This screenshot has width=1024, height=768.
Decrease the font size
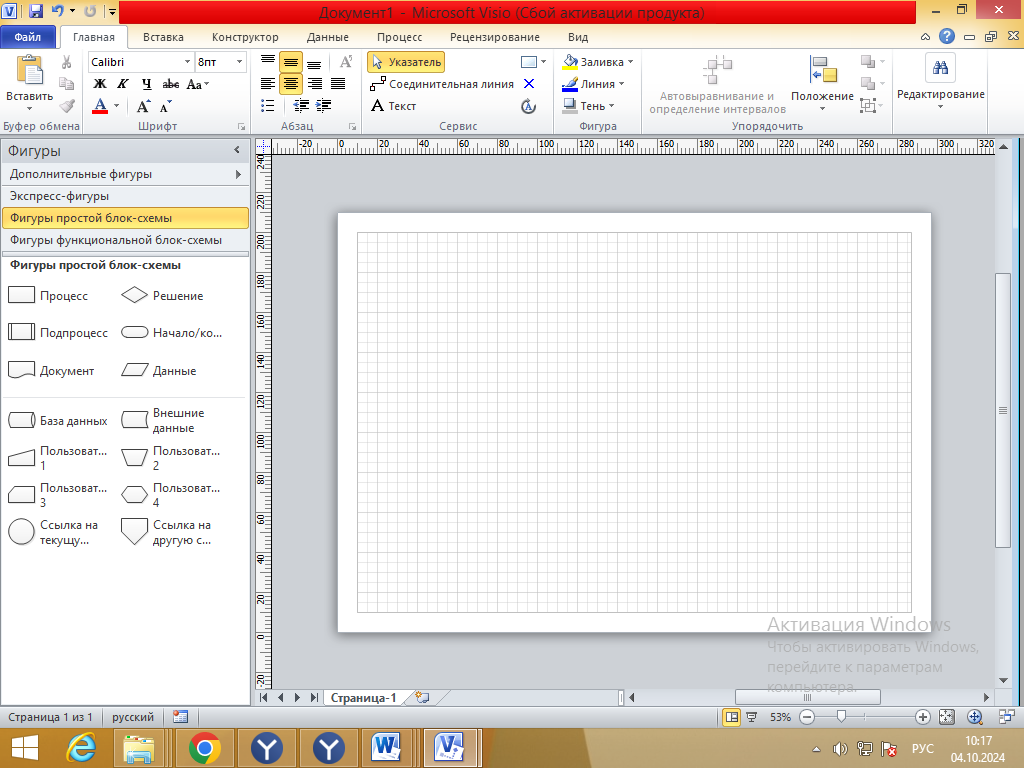165,106
